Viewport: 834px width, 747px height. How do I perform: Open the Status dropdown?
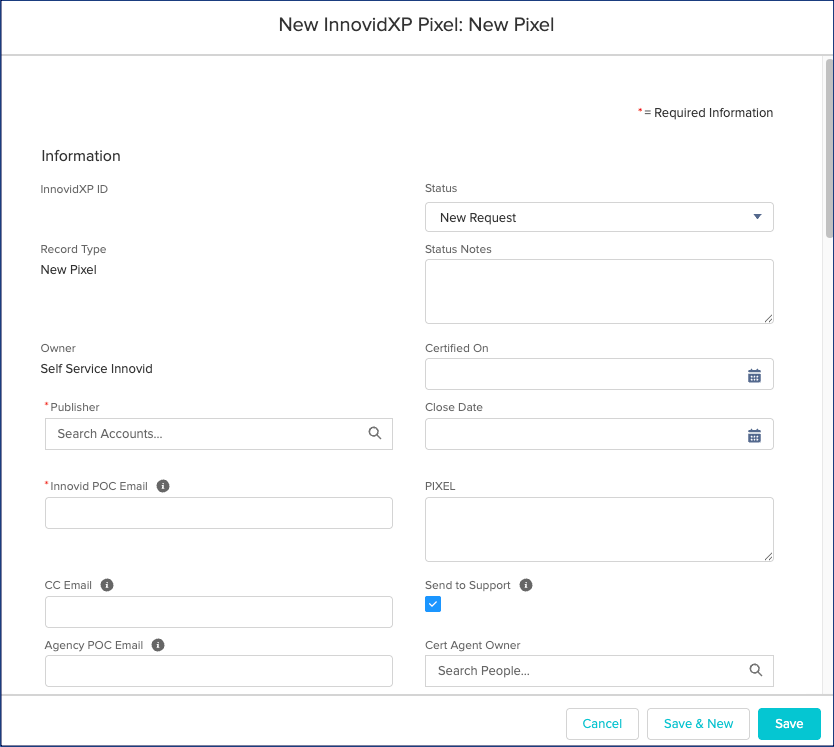(x=599, y=217)
